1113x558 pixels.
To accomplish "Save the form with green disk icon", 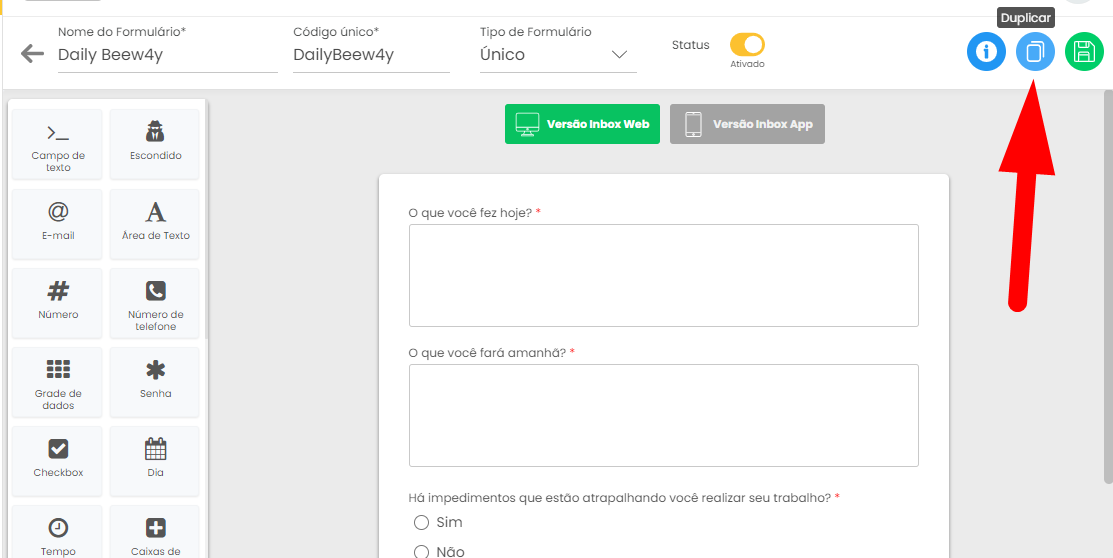I will [x=1084, y=52].
